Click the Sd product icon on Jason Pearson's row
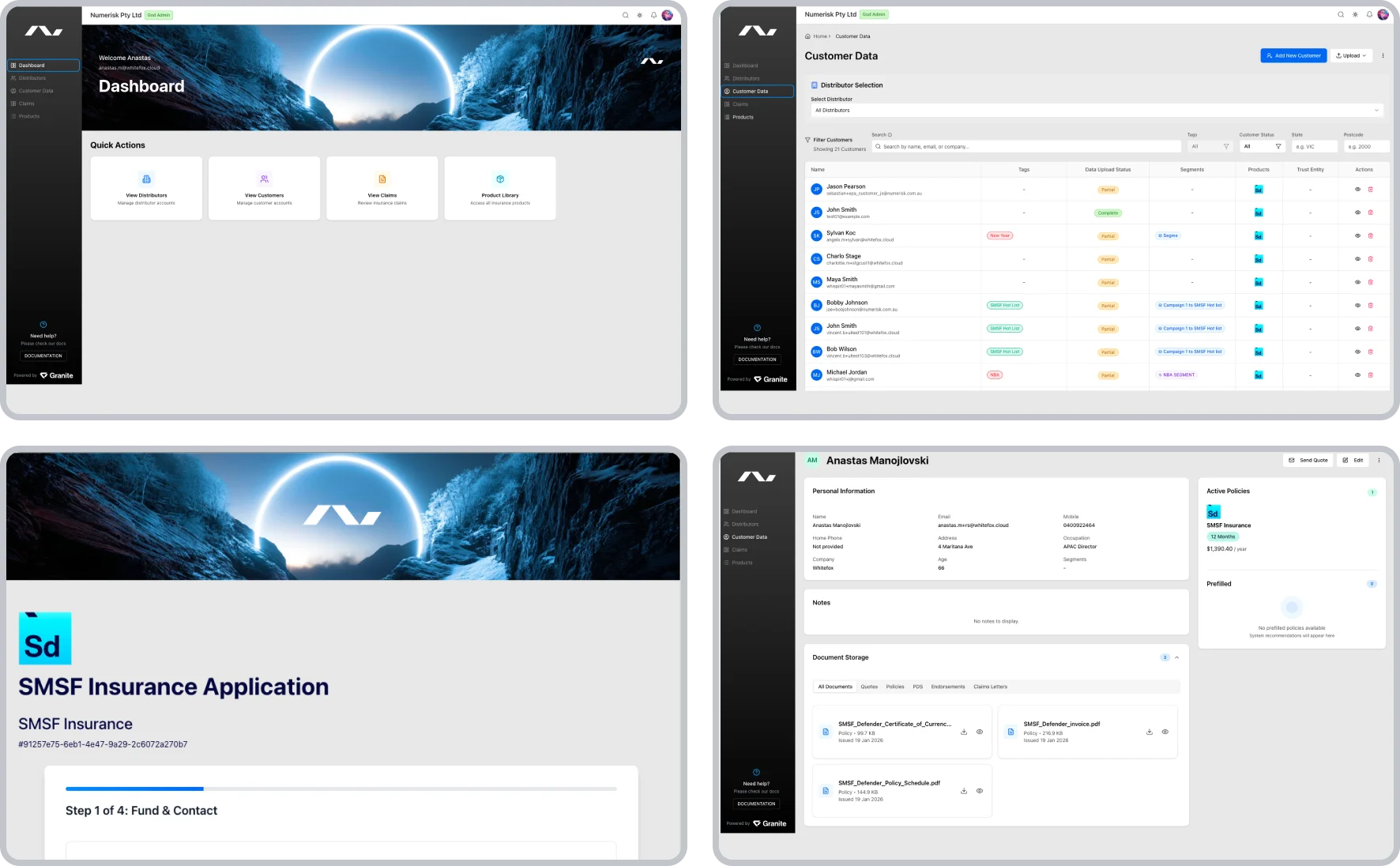 [x=1259, y=189]
